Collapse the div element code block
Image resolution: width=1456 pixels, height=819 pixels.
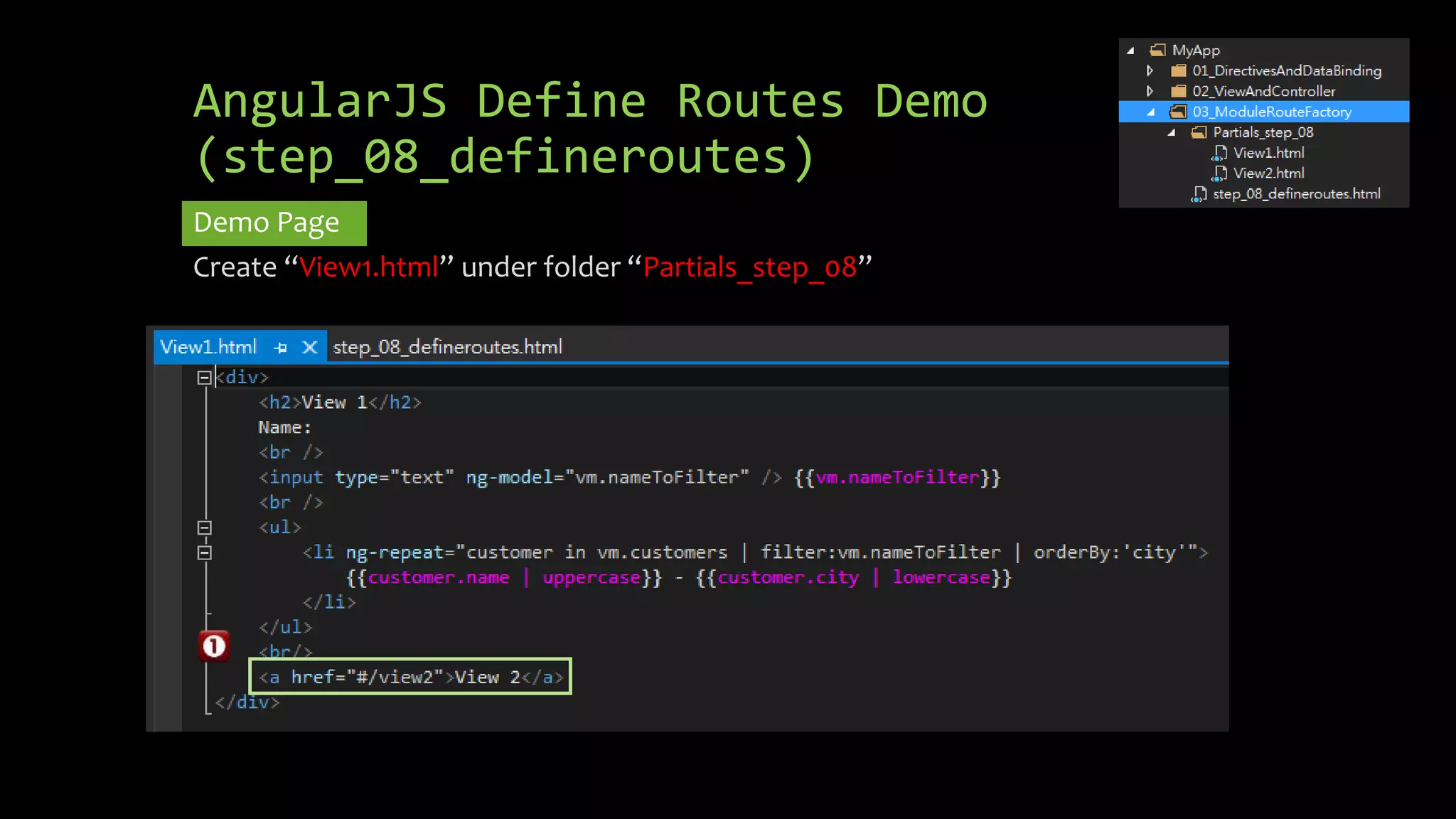(204, 378)
